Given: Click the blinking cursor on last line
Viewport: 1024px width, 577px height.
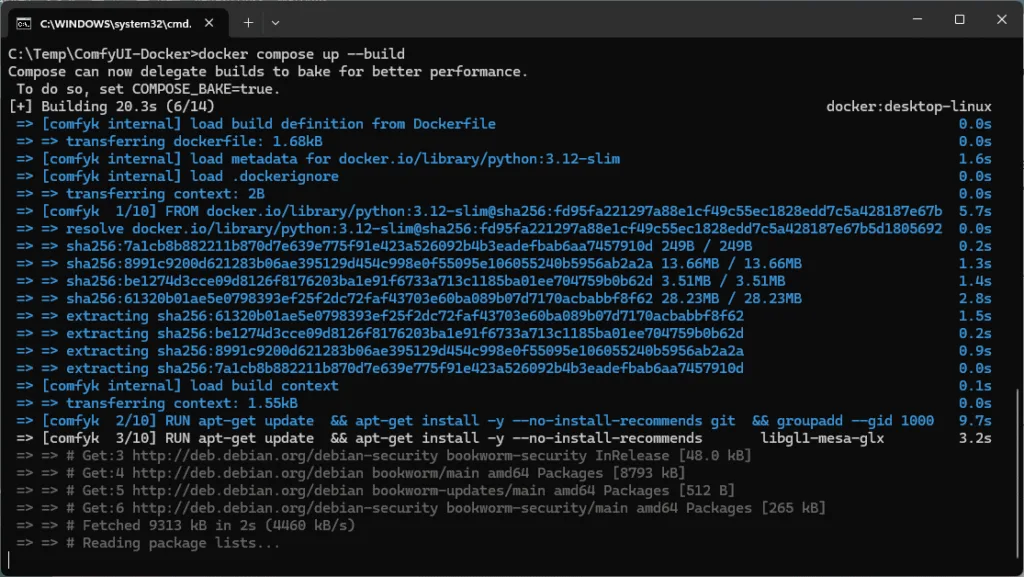Looking at the screenshot, I should click(x=11, y=561).
